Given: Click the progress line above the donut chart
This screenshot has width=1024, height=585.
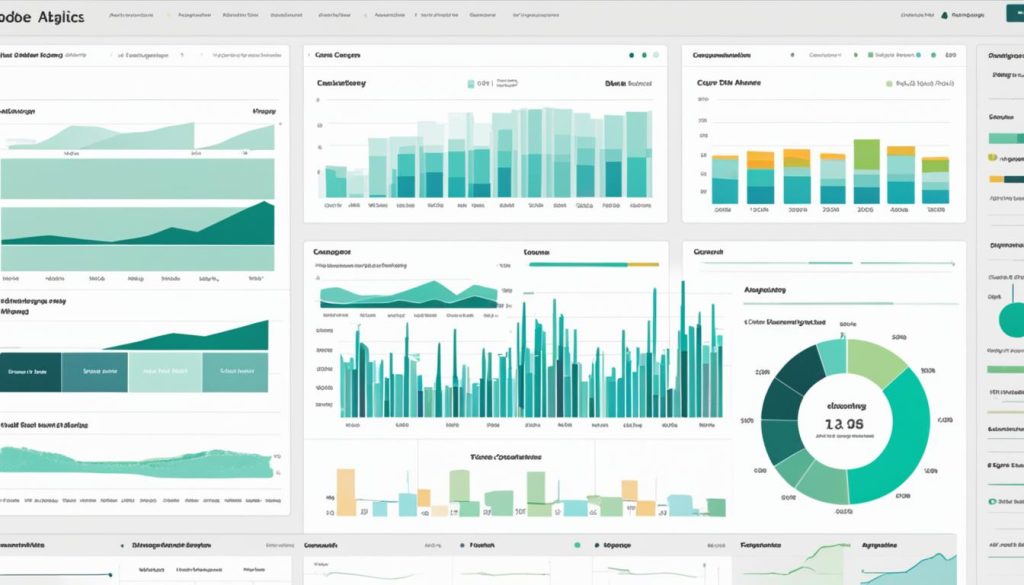Looking at the screenshot, I should click(x=852, y=304).
